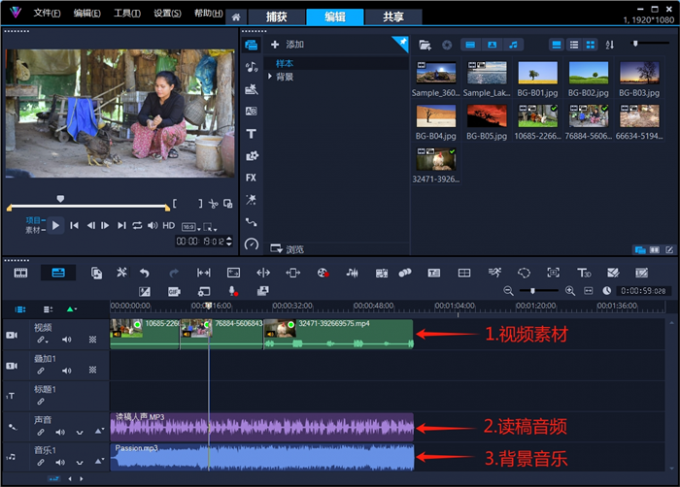Viewport: 680px width, 487px height.
Task: Open the Title library with the T icon
Action: pos(251,134)
